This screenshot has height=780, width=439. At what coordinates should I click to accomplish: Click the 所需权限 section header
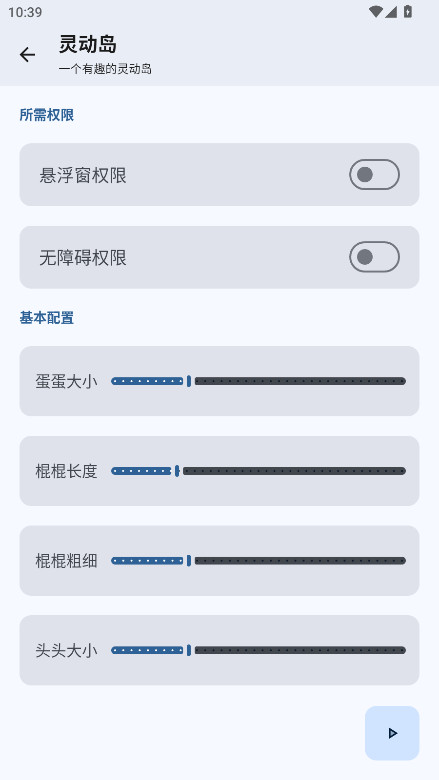tap(47, 115)
